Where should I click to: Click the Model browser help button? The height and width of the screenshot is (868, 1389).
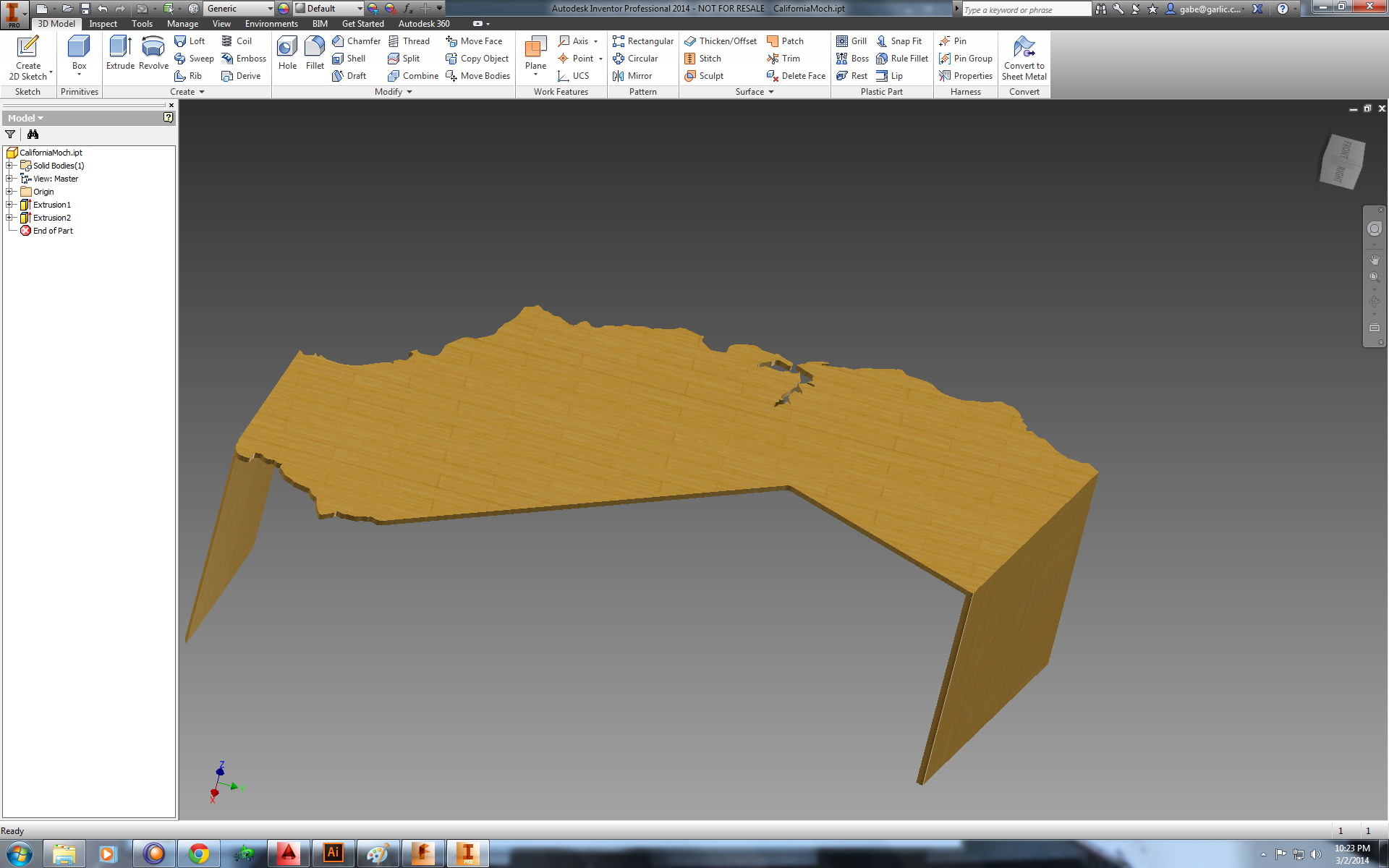click(x=168, y=117)
